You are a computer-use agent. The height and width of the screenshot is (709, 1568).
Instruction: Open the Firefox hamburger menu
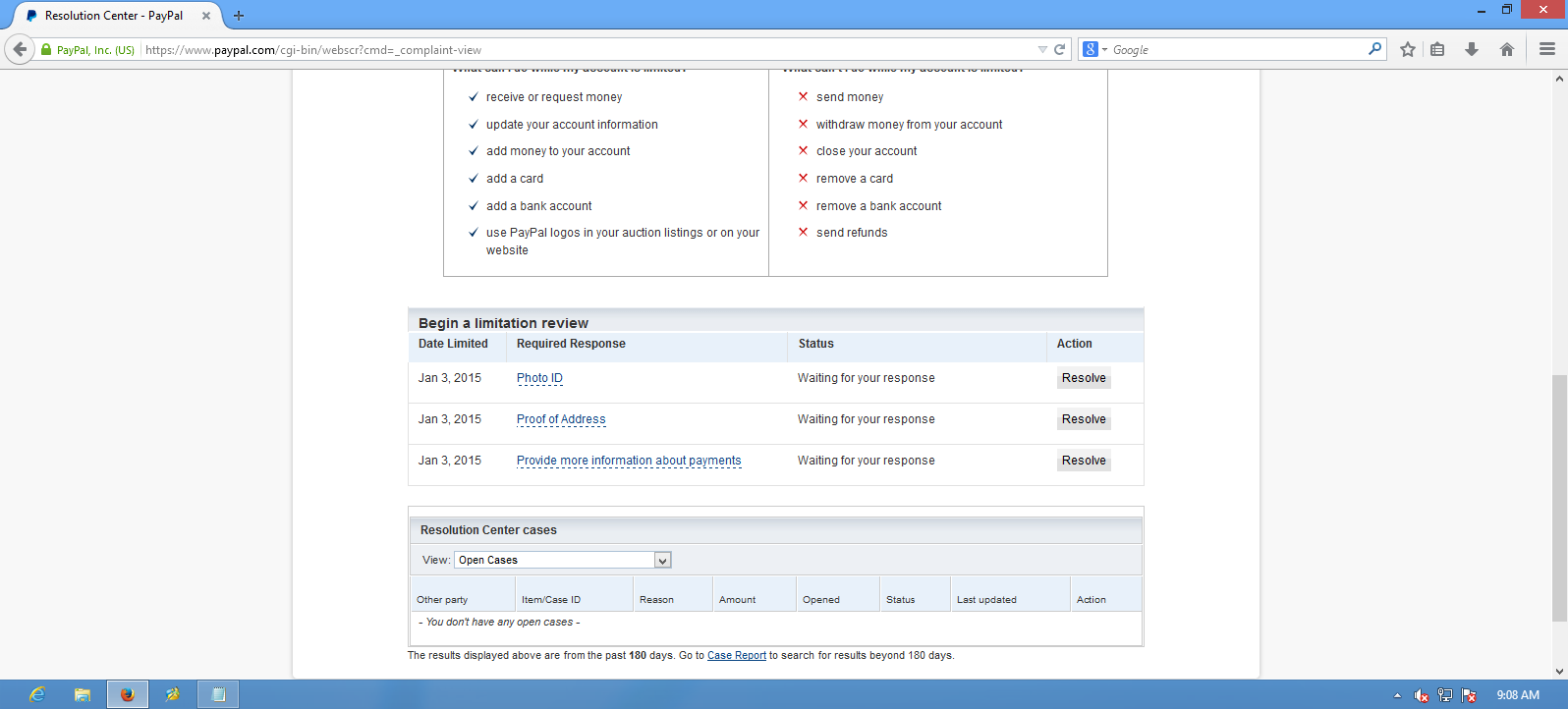coord(1547,49)
